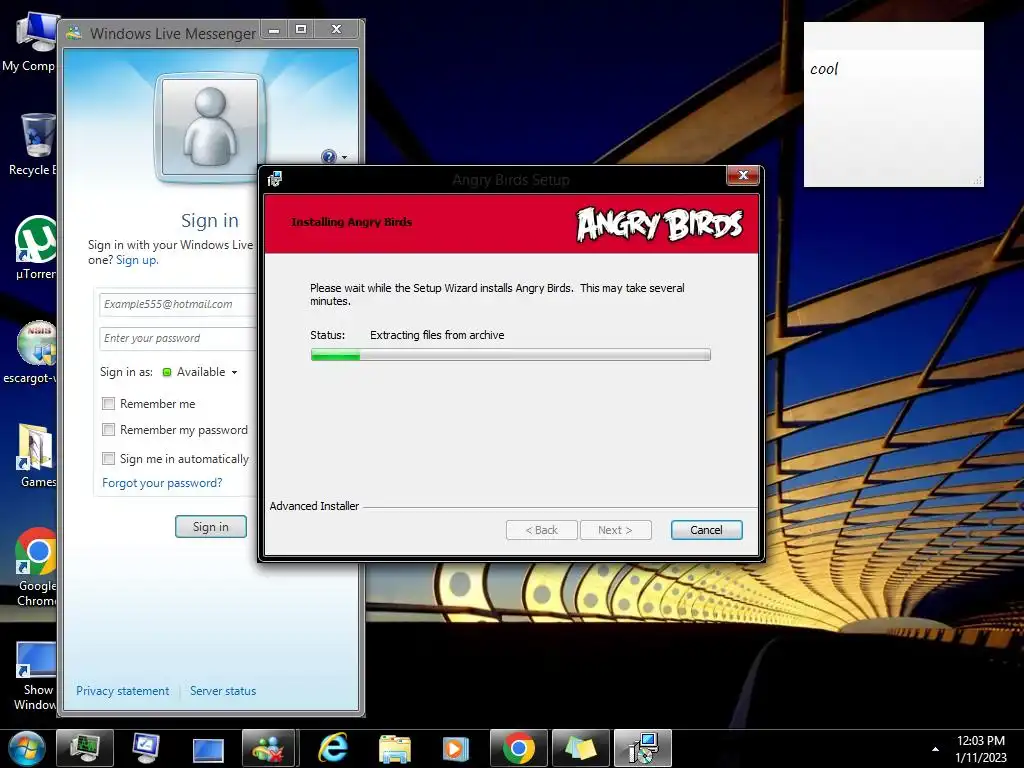This screenshot has width=1024, height=768.
Task: Launch the Google Chrome desktop shortcut
Action: 35,567
